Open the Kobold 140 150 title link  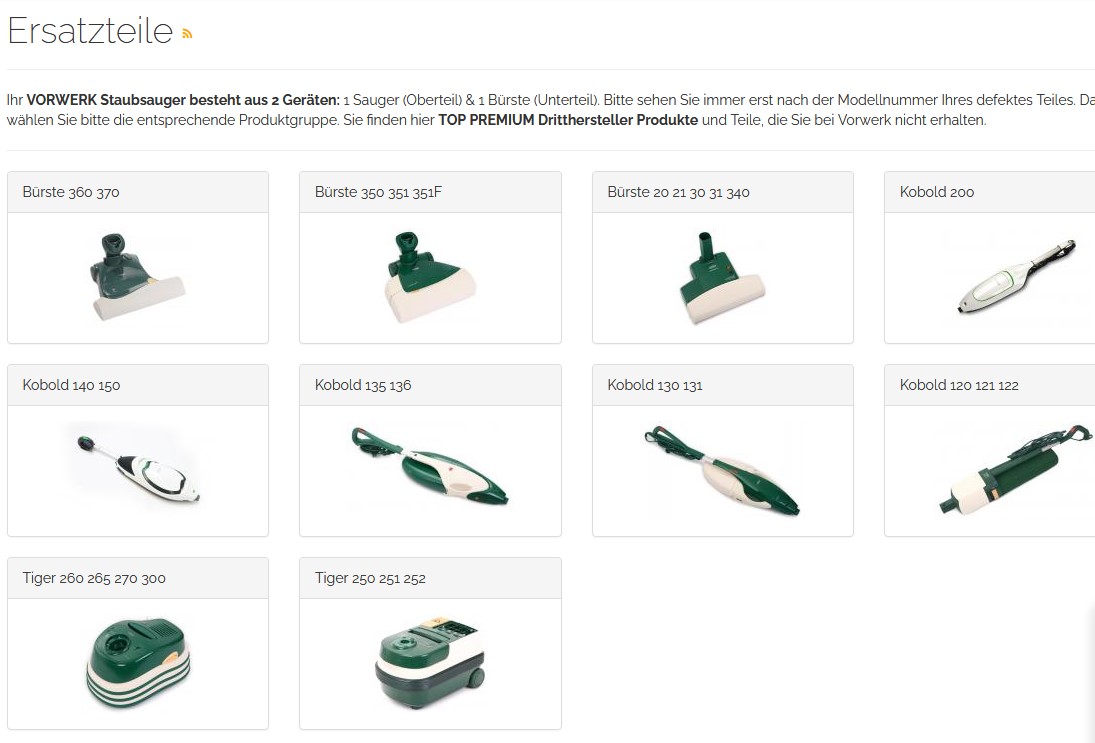[x=71, y=385]
